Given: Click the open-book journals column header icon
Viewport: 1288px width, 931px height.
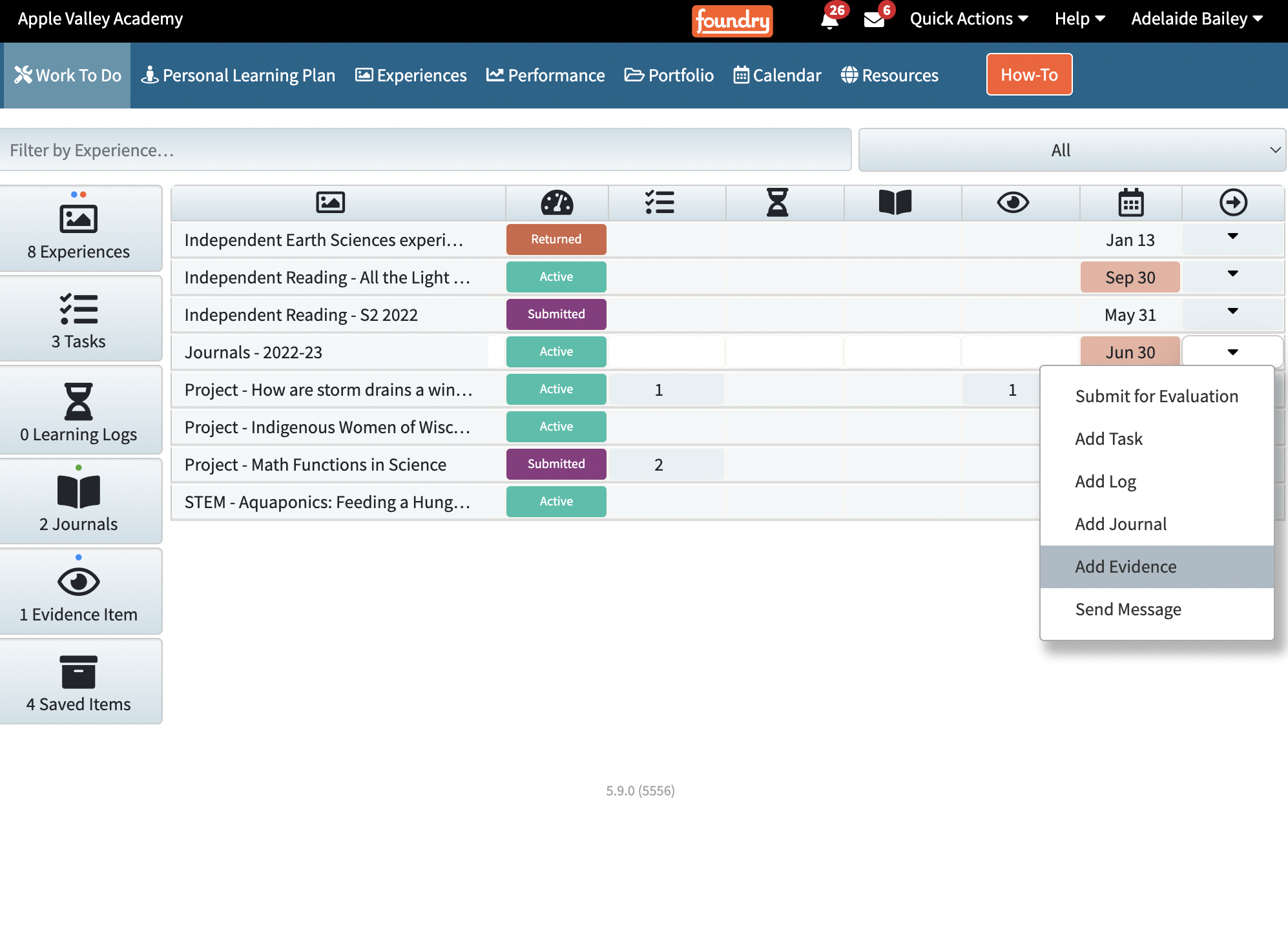Looking at the screenshot, I should (x=895, y=203).
